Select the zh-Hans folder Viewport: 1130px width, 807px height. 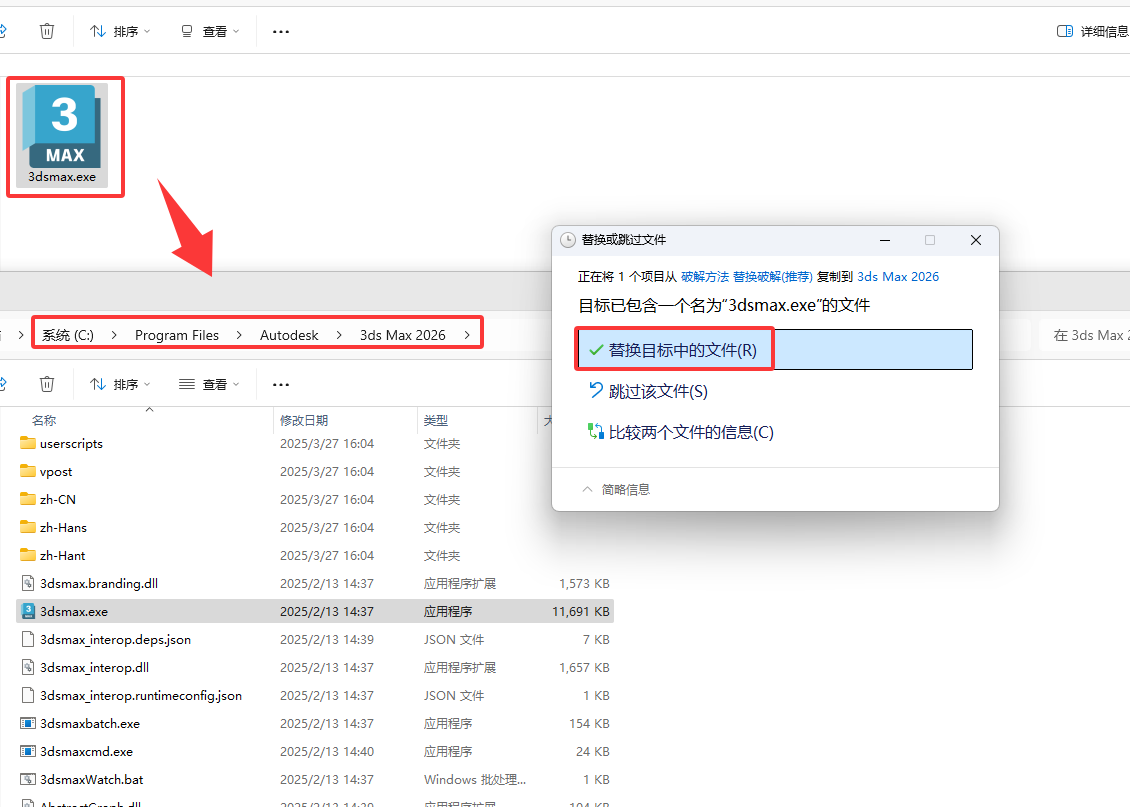(x=63, y=527)
